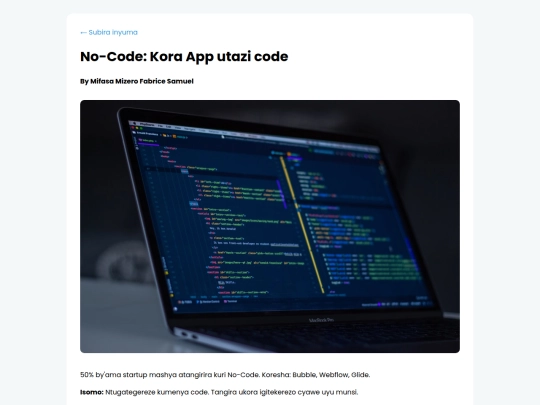Click the author line "By Mifasa Mizero Fabrice Samuel"

(x=137, y=81)
